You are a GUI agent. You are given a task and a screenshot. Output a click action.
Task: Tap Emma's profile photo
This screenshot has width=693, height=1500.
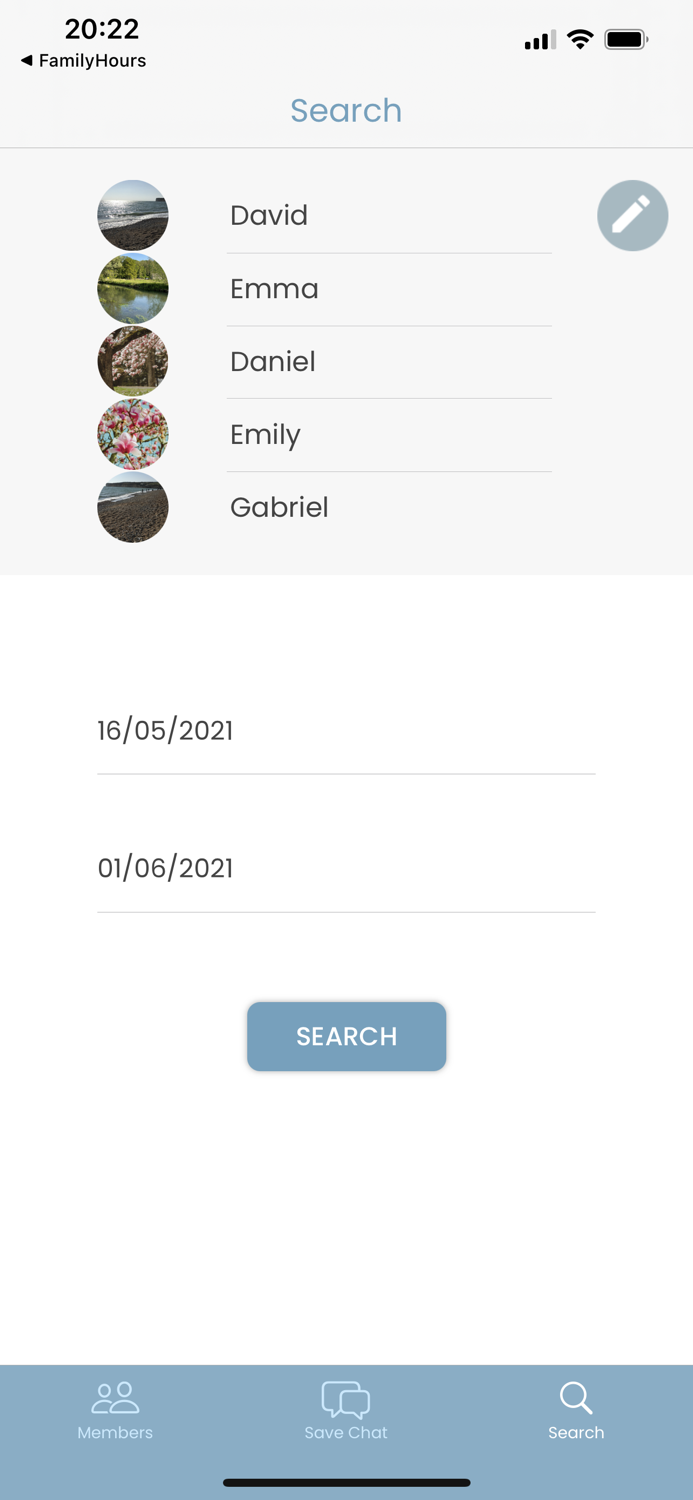point(133,288)
